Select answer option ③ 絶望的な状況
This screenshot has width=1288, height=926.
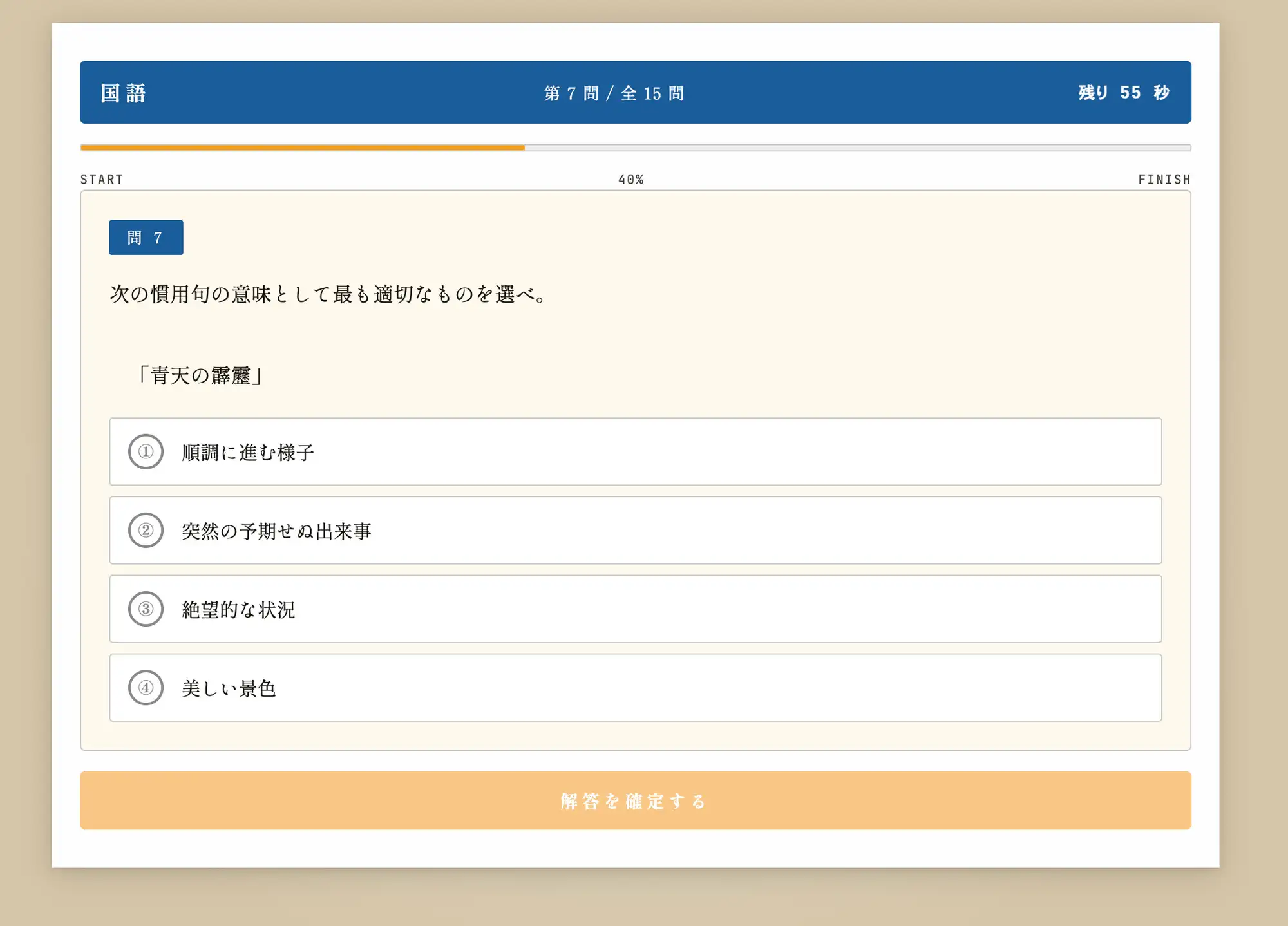point(634,610)
